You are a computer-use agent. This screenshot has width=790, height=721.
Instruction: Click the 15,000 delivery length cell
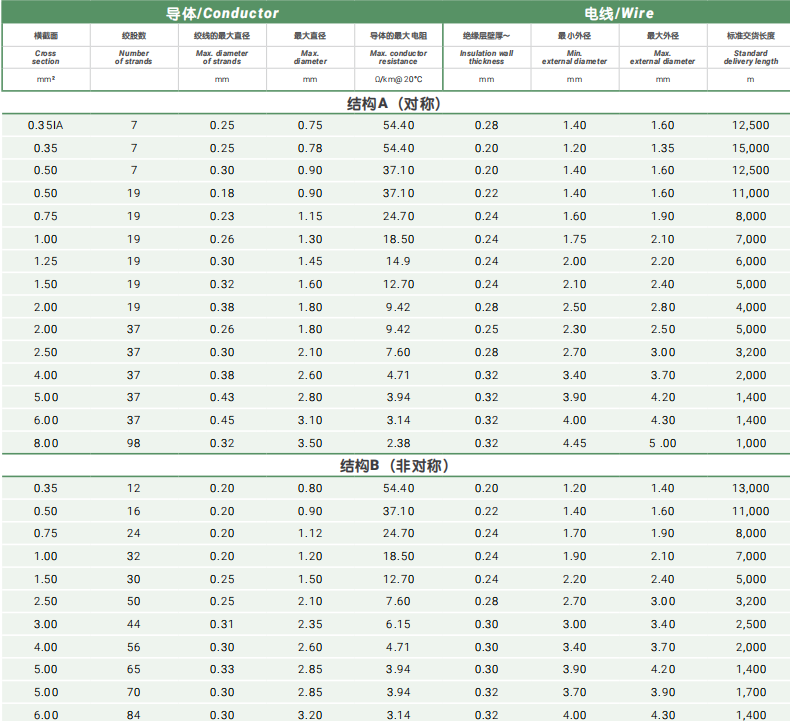(x=750, y=148)
